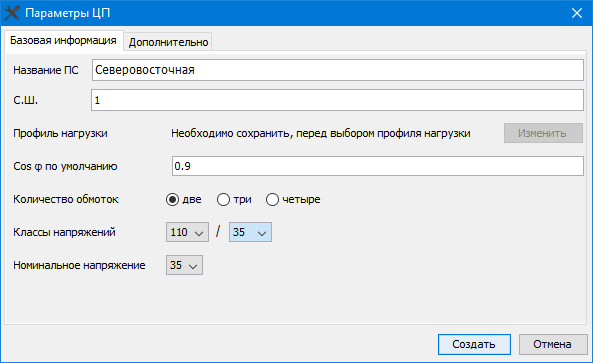
Task: Select the Базовая информация tab
Action: coord(63,40)
